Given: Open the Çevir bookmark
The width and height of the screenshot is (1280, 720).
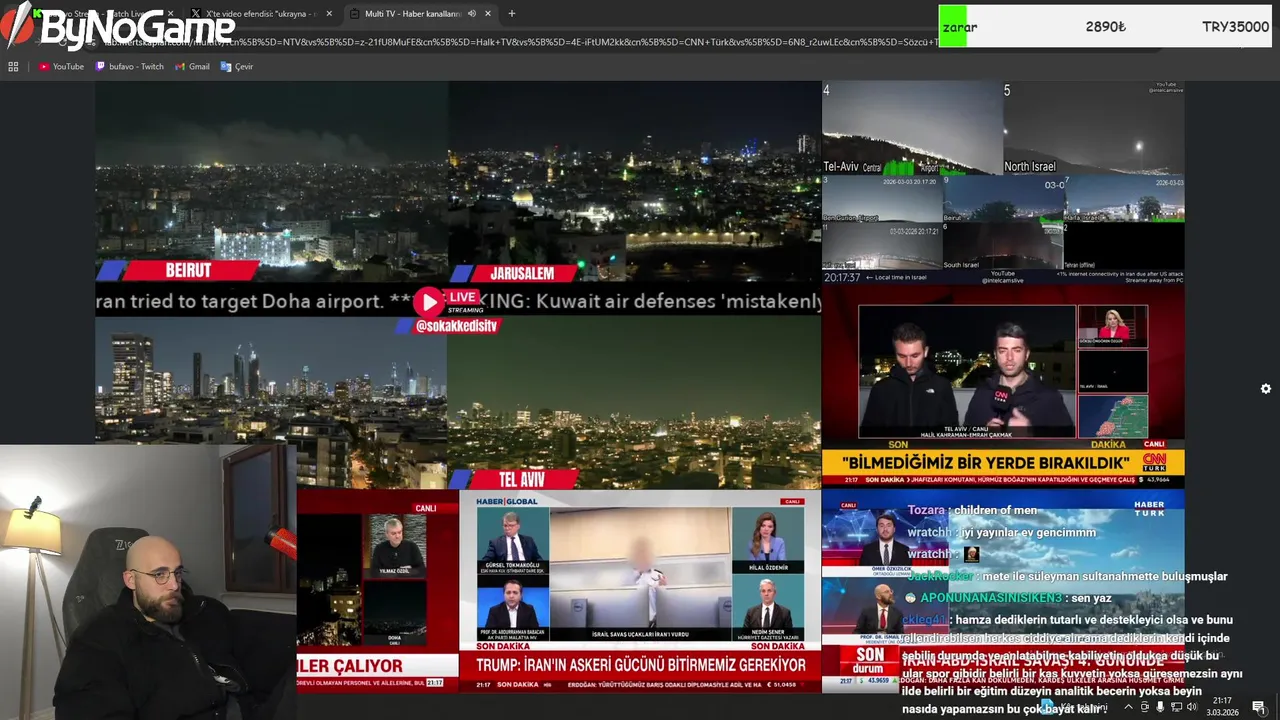Looking at the screenshot, I should [x=237, y=66].
